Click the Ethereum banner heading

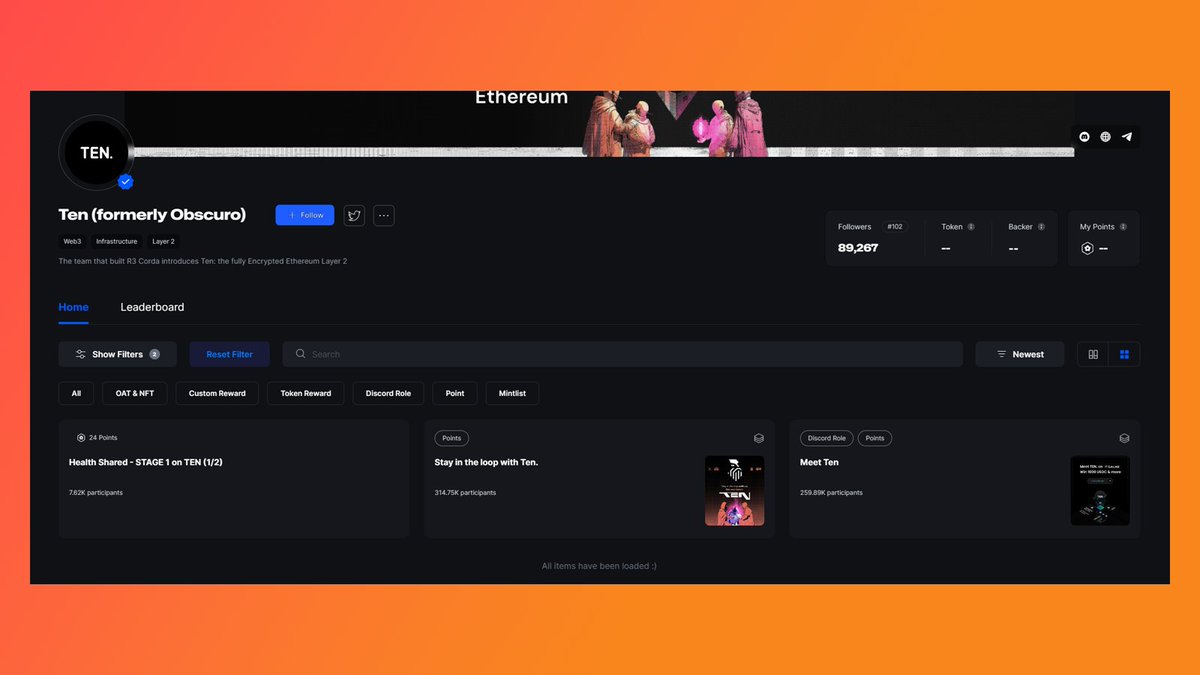tap(521, 97)
